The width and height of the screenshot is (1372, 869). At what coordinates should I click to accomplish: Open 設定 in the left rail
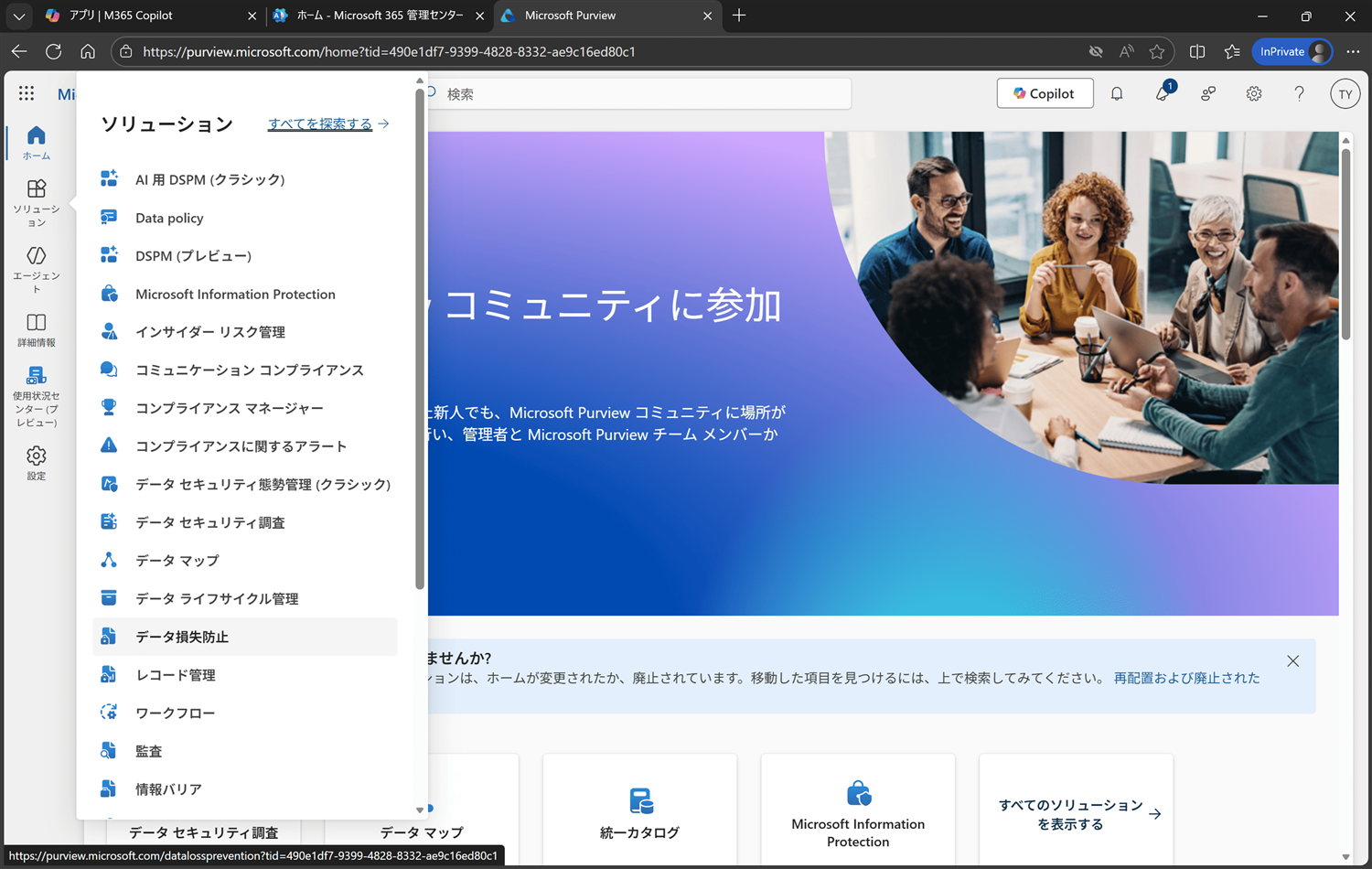(x=37, y=464)
